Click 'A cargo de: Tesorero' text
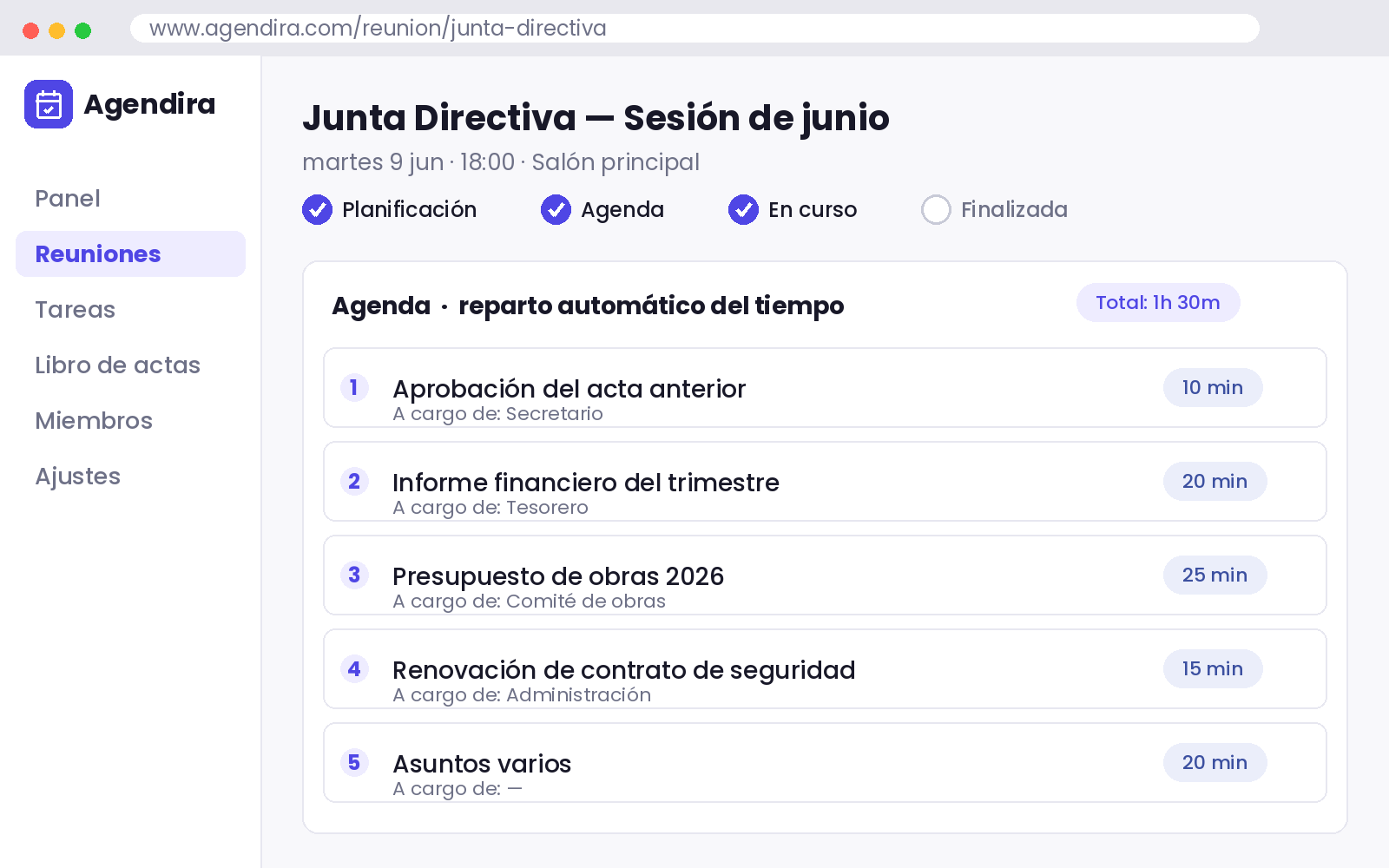This screenshot has height=868, width=1389. [x=490, y=508]
